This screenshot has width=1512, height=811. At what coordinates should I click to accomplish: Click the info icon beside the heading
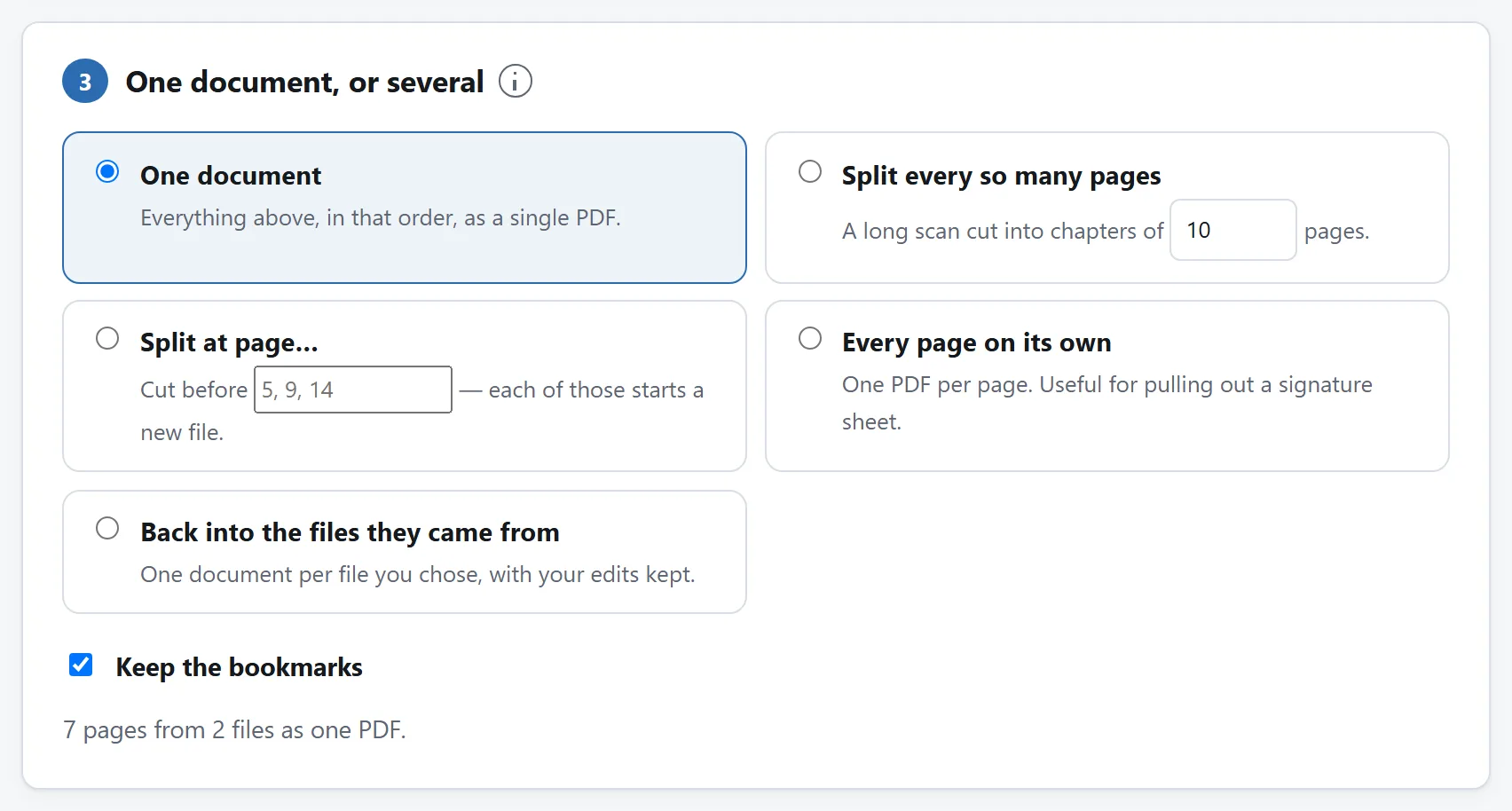[515, 81]
